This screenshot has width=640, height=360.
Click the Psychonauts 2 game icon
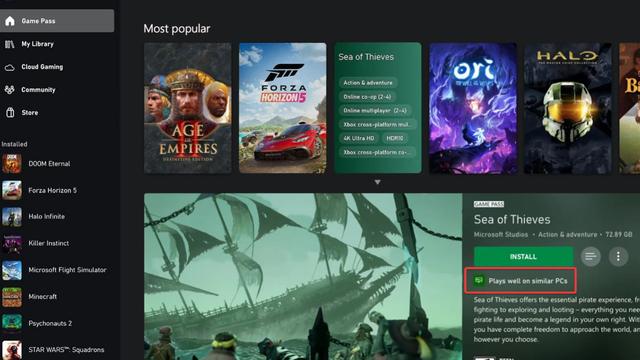click(x=12, y=323)
